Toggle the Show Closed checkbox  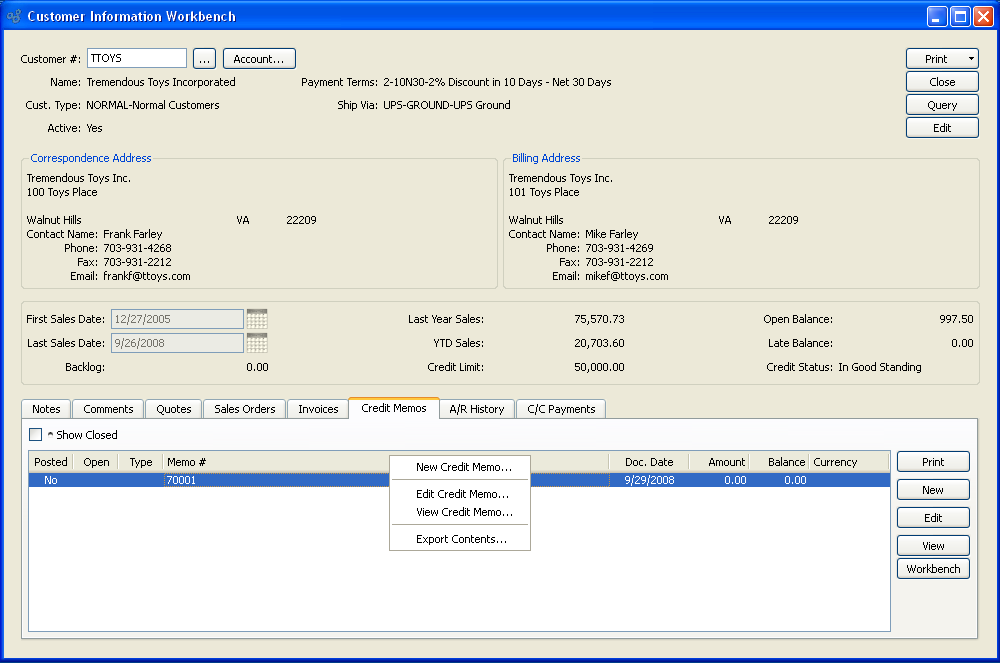tap(36, 435)
